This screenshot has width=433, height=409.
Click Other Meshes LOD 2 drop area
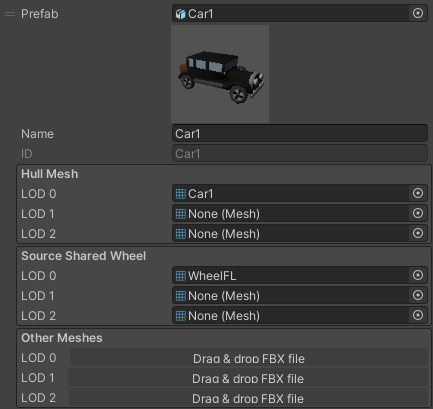[x=248, y=397]
